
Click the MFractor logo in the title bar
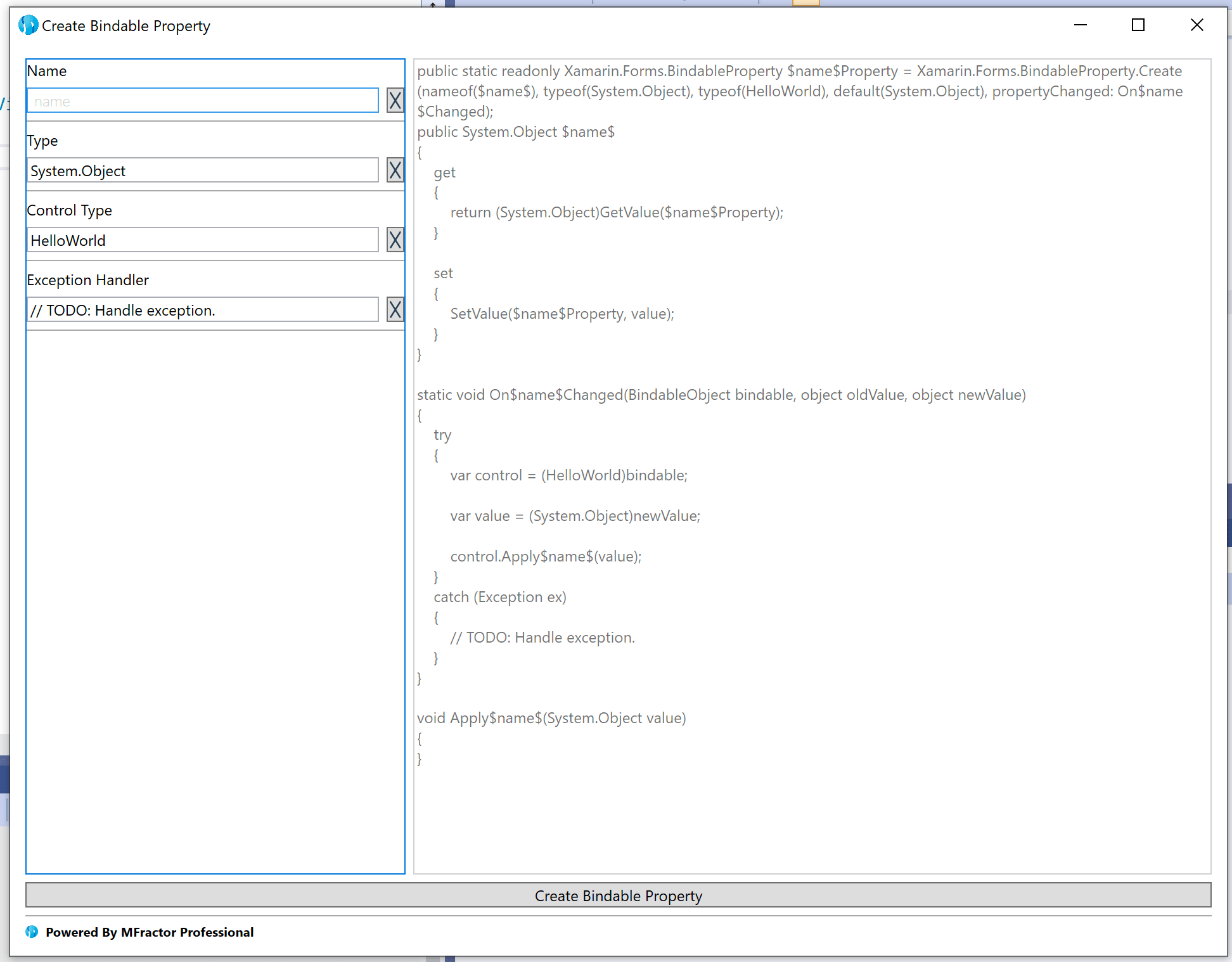28,25
